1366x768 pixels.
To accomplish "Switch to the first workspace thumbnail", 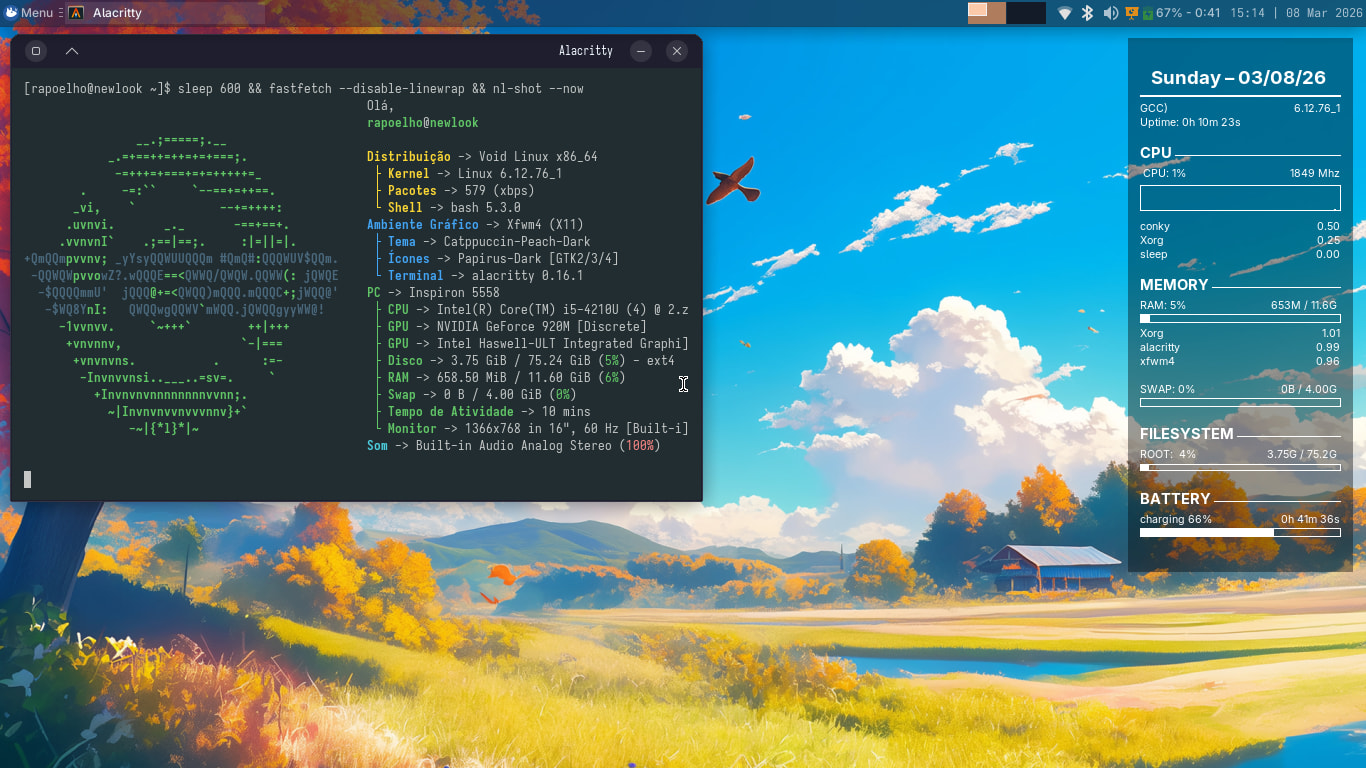I will pos(986,13).
